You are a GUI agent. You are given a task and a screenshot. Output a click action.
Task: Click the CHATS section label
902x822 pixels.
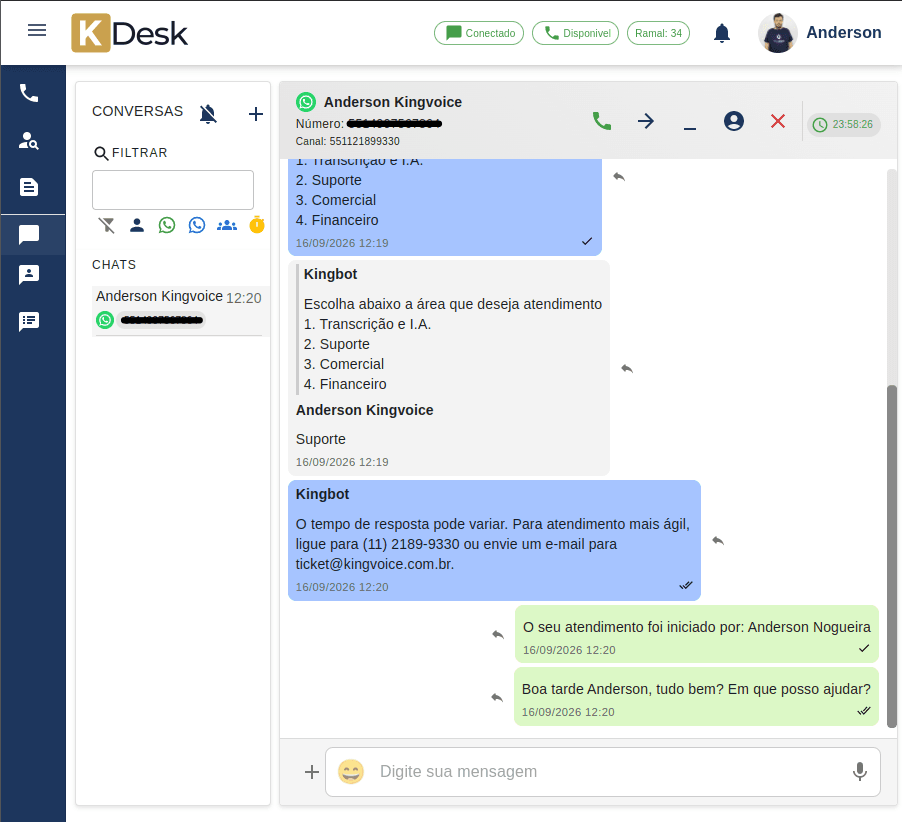114,265
